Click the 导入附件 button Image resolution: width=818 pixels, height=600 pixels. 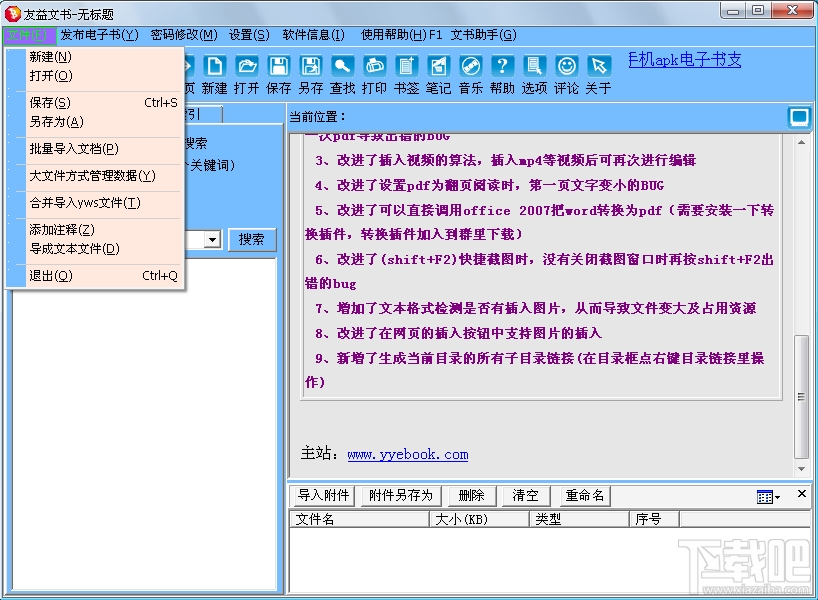[x=323, y=495]
